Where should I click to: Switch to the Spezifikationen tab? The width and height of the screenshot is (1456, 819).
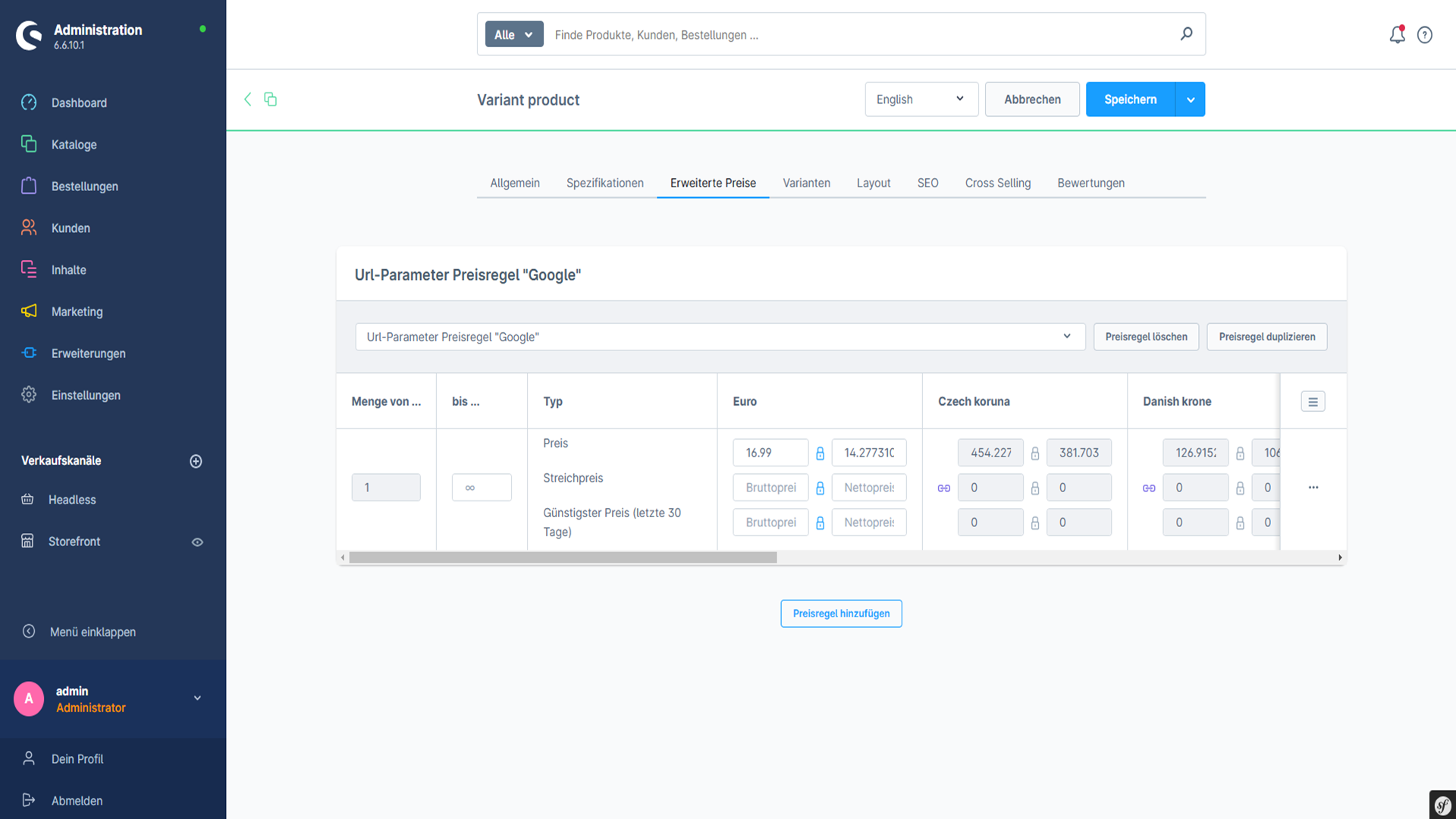point(605,183)
